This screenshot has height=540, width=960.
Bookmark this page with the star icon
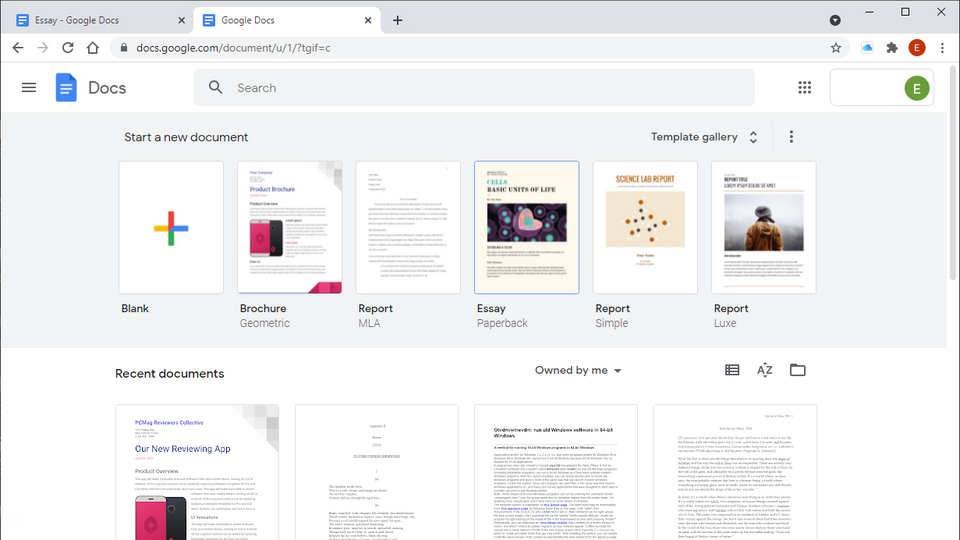pyautogui.click(x=836, y=47)
